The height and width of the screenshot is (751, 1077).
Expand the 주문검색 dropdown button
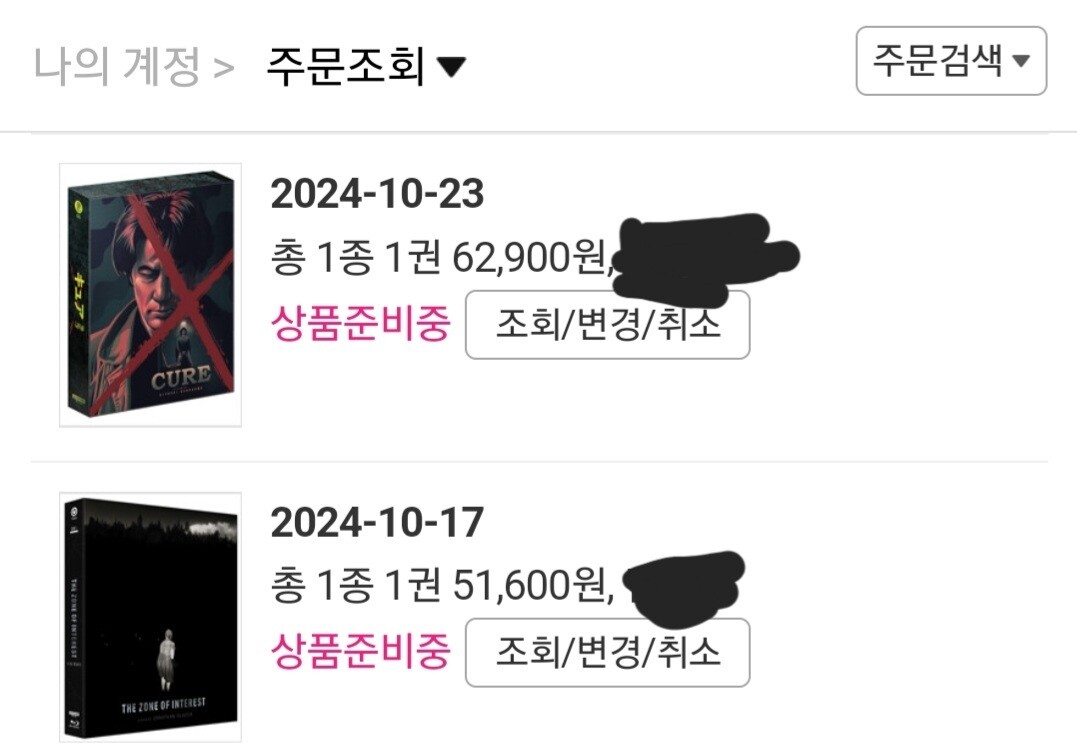tap(951, 60)
